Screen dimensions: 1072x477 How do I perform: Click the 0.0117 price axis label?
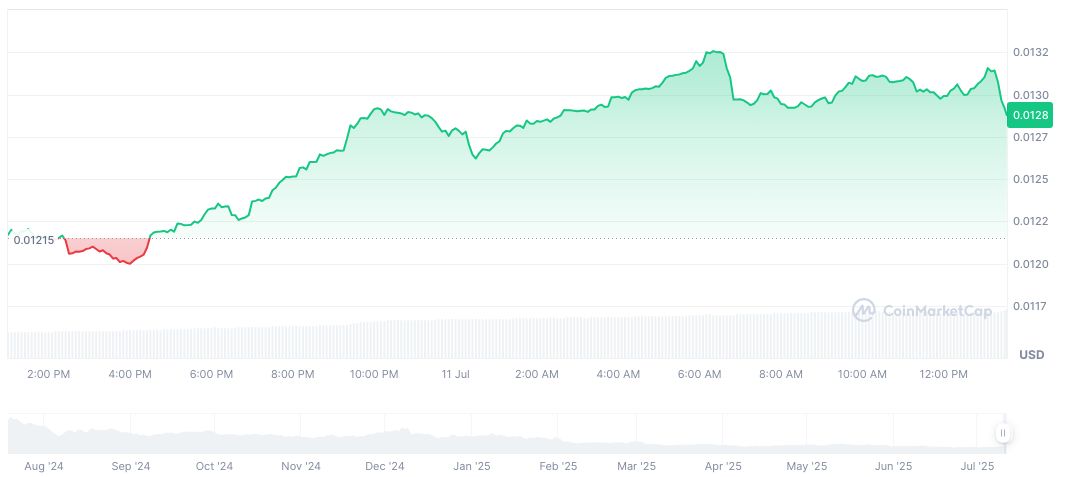coord(1029,306)
